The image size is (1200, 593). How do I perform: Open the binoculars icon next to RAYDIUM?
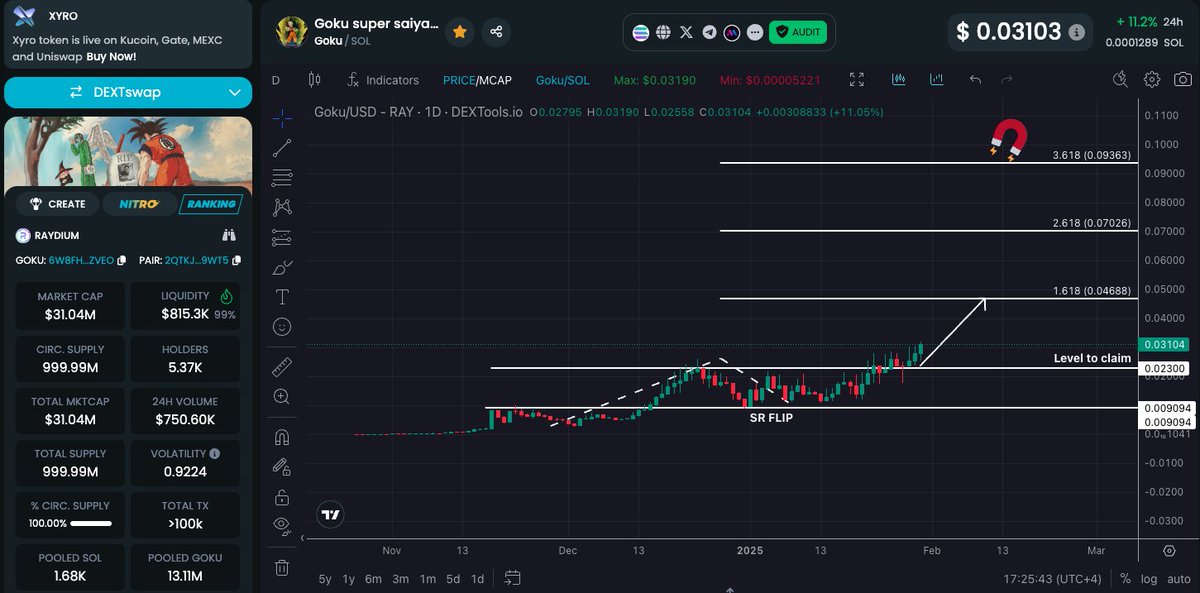pos(229,235)
